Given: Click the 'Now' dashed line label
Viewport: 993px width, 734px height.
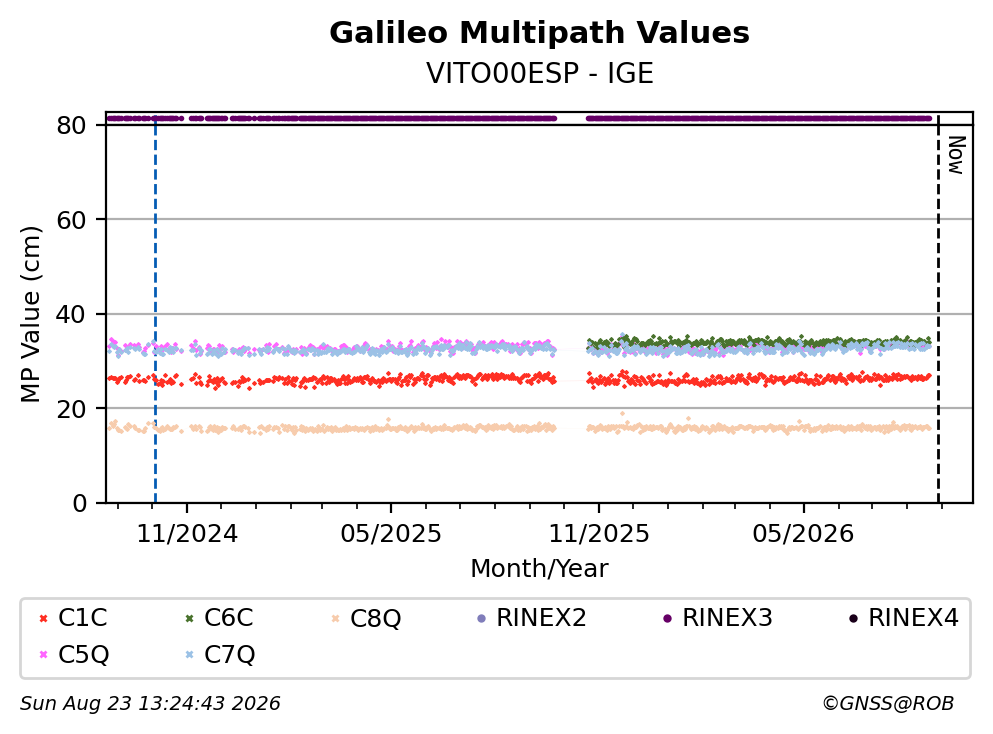Looking at the screenshot, I should click(x=956, y=155).
